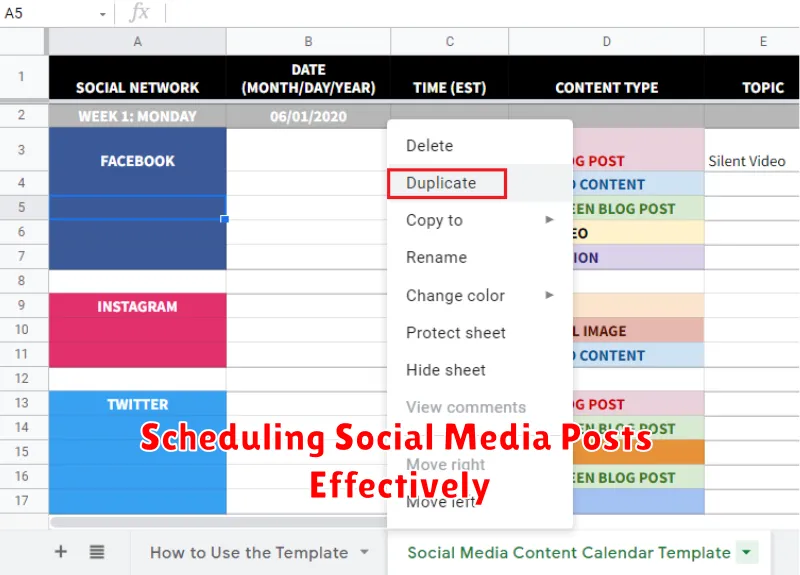Viewport: 800px width, 575px height.
Task: Click the SOCIAL NETWORK header cell
Action: click(x=137, y=78)
